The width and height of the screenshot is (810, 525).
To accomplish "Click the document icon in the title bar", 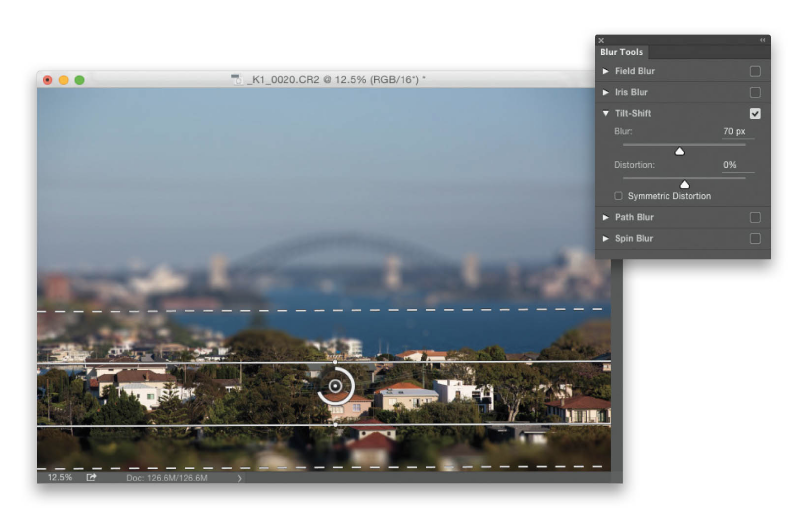I will (x=237, y=79).
